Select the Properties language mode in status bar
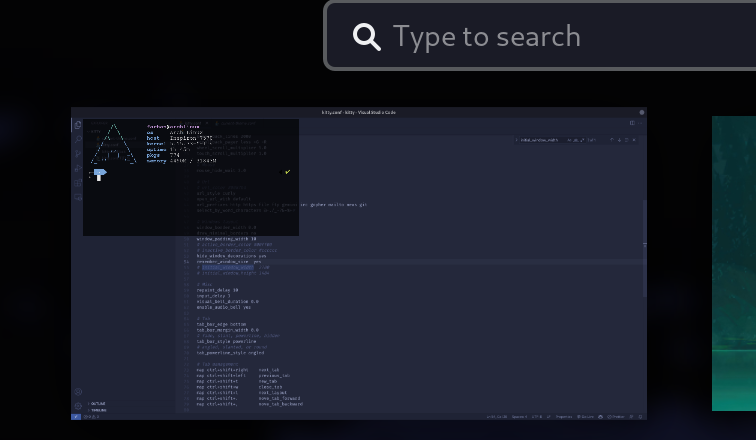 point(564,417)
